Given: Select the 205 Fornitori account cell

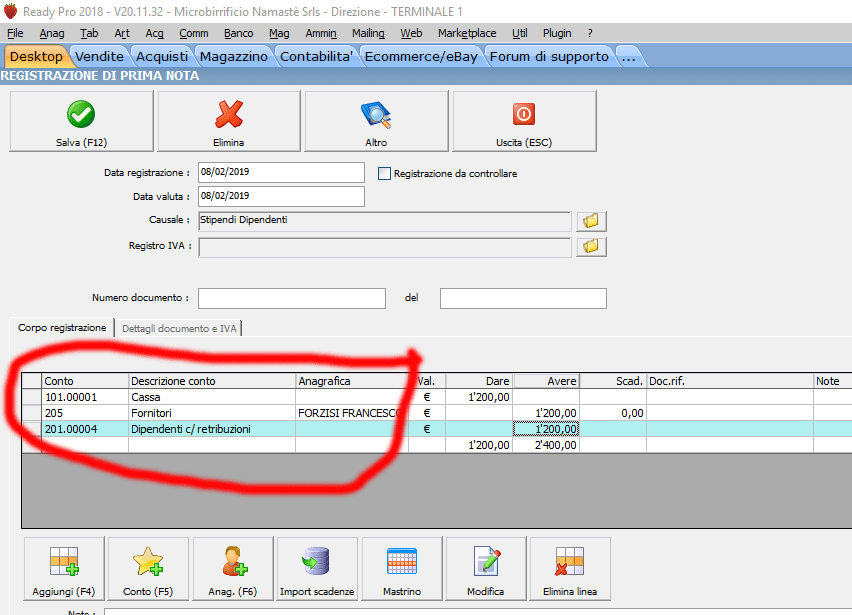Looking at the screenshot, I should pyautogui.click(x=85, y=413).
